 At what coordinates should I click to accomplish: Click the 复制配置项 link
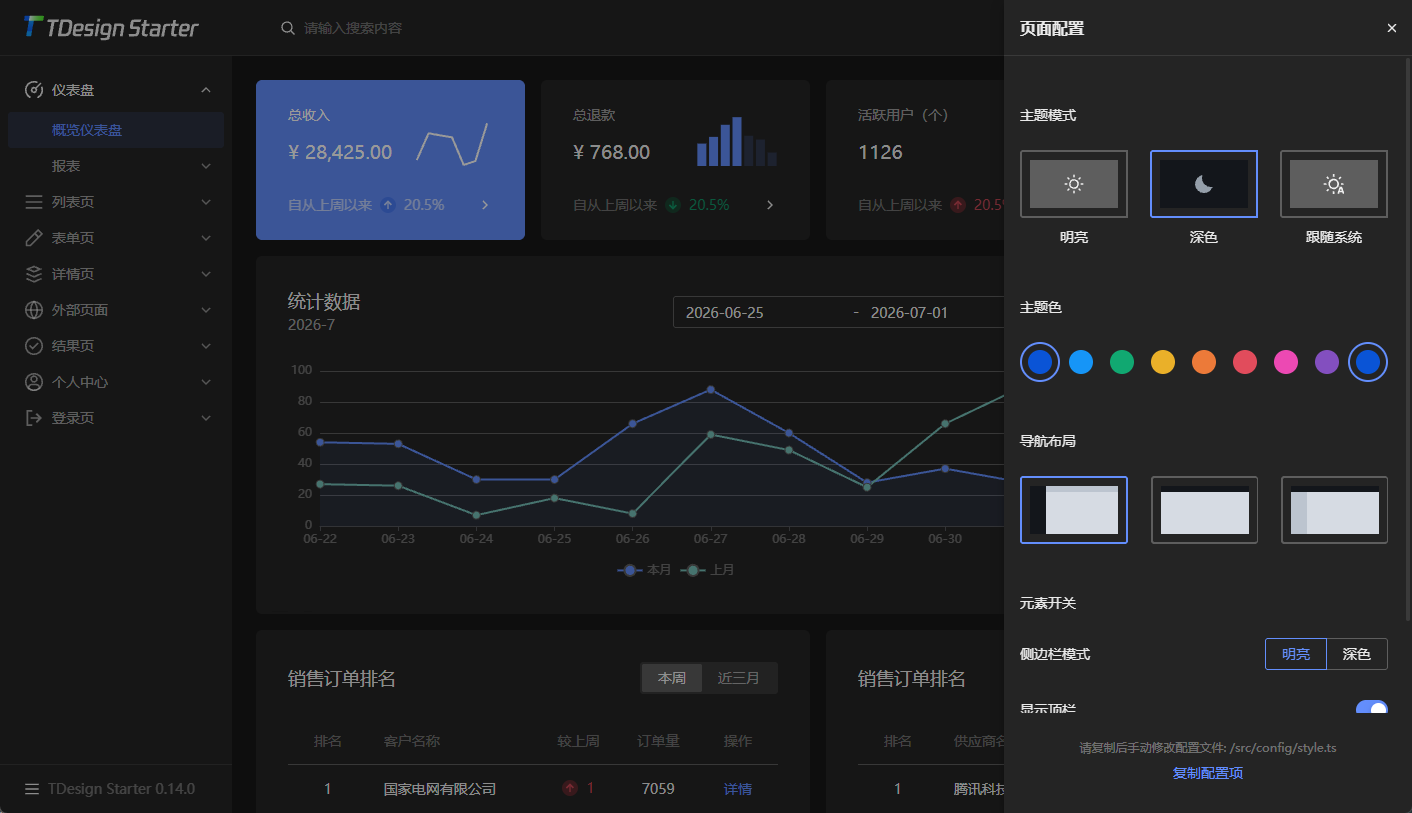[1208, 773]
